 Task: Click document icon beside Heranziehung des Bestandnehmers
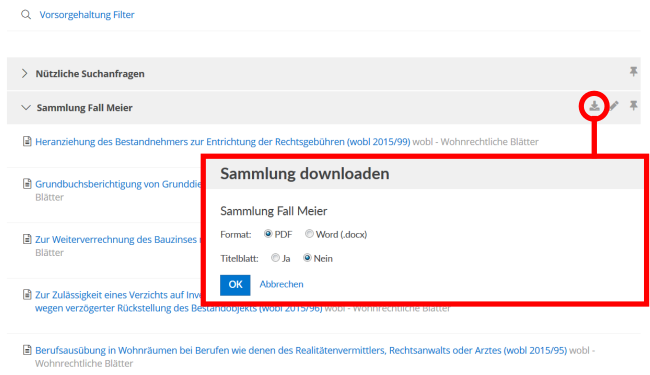click(x=27, y=142)
